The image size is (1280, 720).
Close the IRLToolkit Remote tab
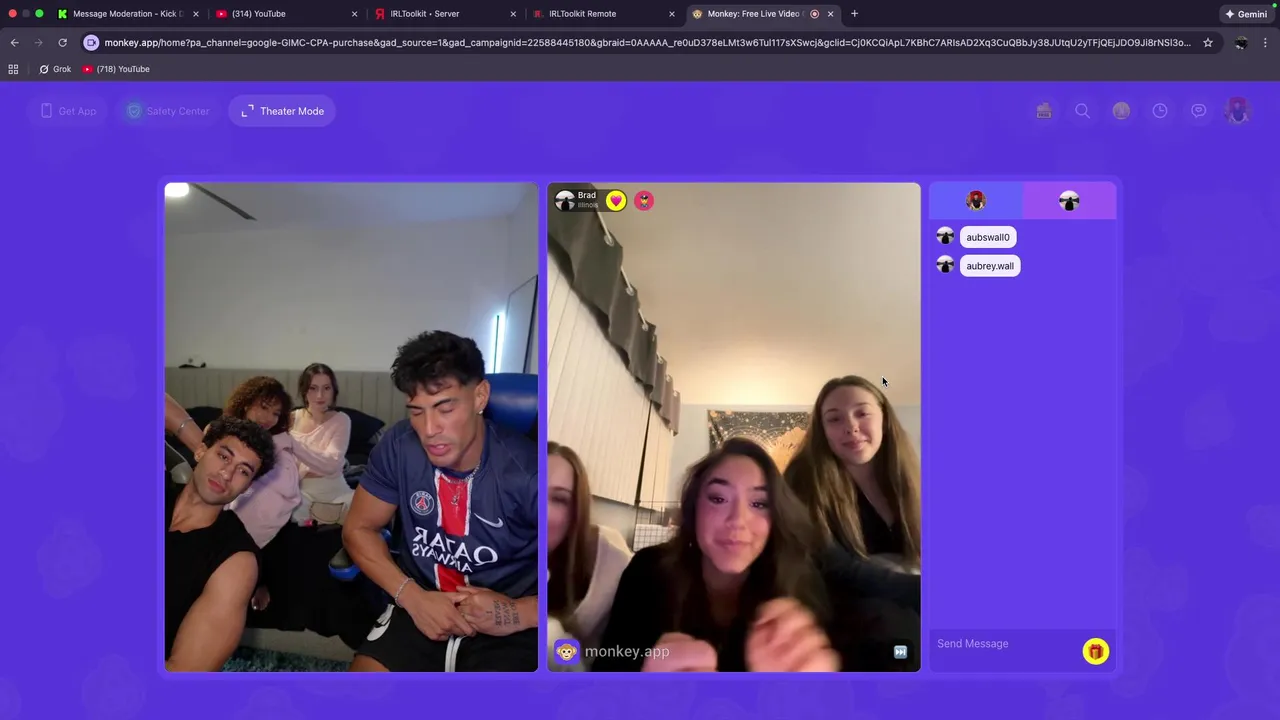click(672, 14)
